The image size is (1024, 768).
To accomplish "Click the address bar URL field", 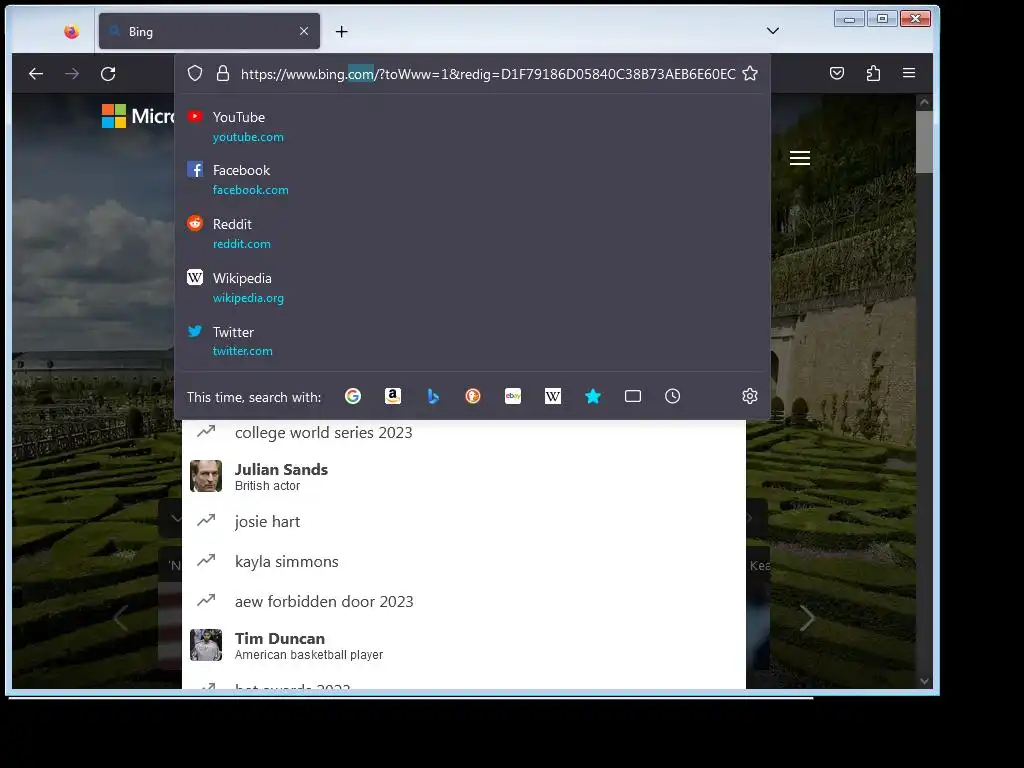I will (488, 74).
